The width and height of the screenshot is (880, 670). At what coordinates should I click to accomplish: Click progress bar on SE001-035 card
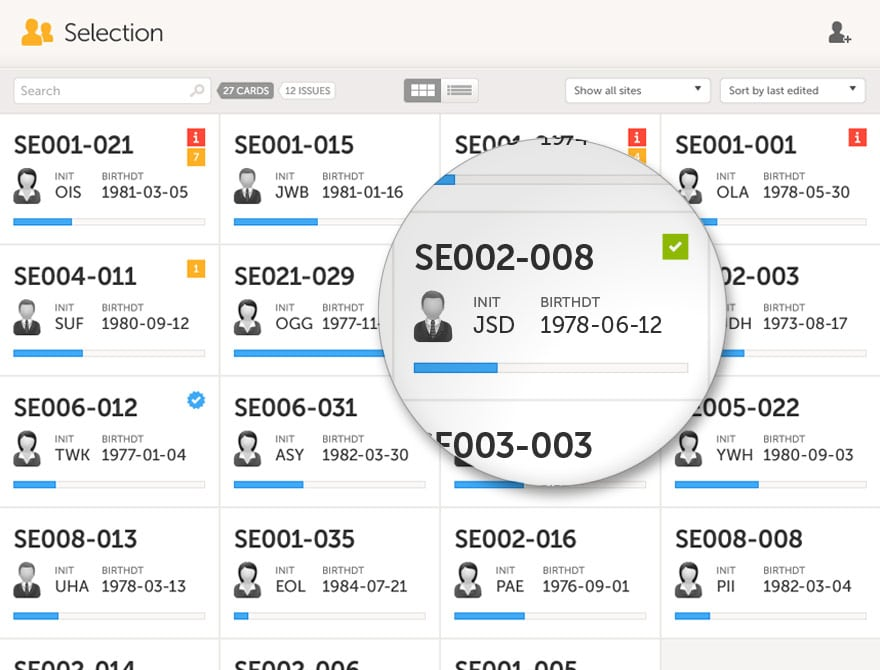pos(329,616)
